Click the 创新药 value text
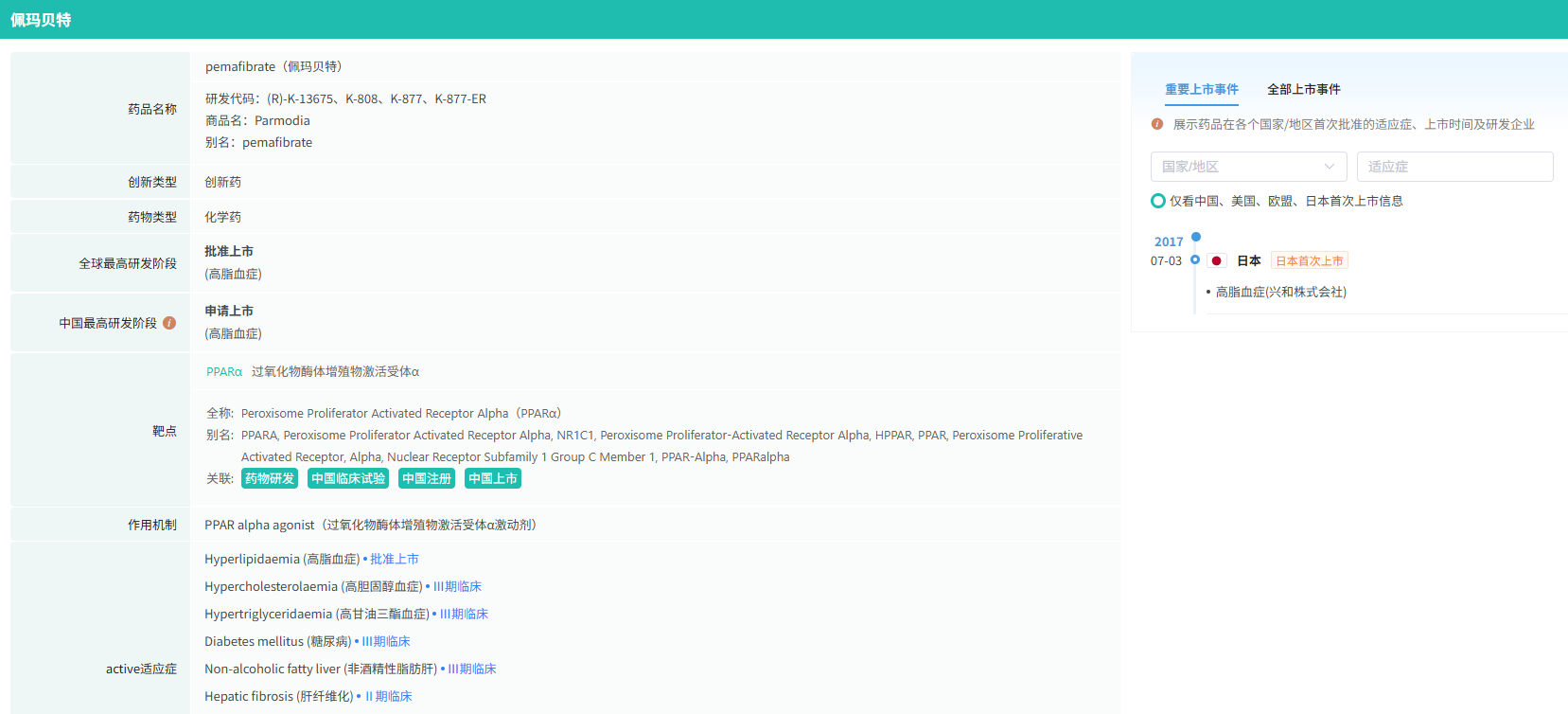1568x714 pixels. click(x=223, y=182)
